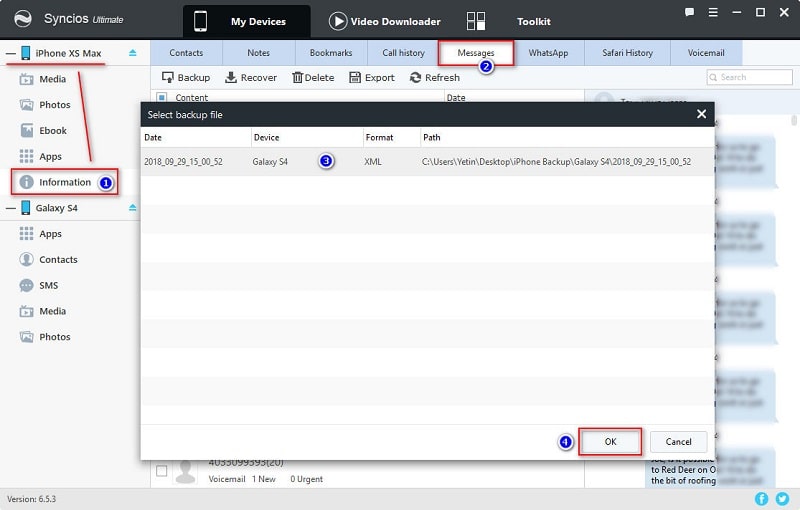The height and width of the screenshot is (510, 800).
Task: Sort by the Device column header
Action: click(x=307, y=137)
